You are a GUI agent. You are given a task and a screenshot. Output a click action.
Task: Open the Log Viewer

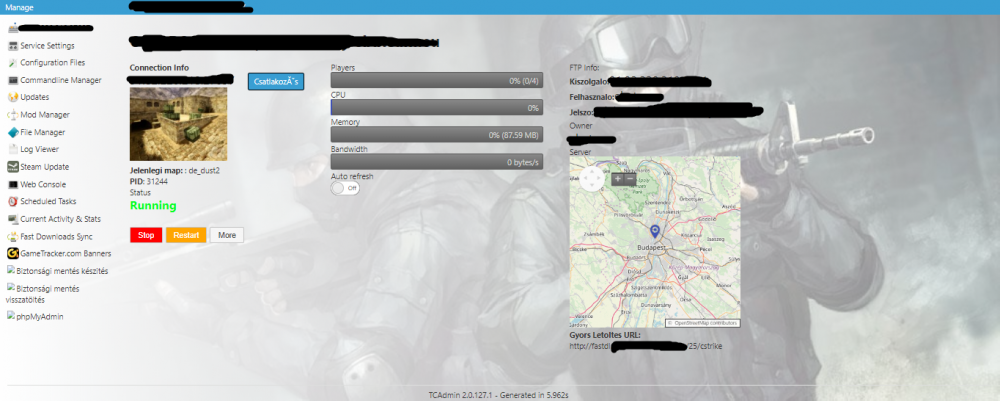[40, 149]
